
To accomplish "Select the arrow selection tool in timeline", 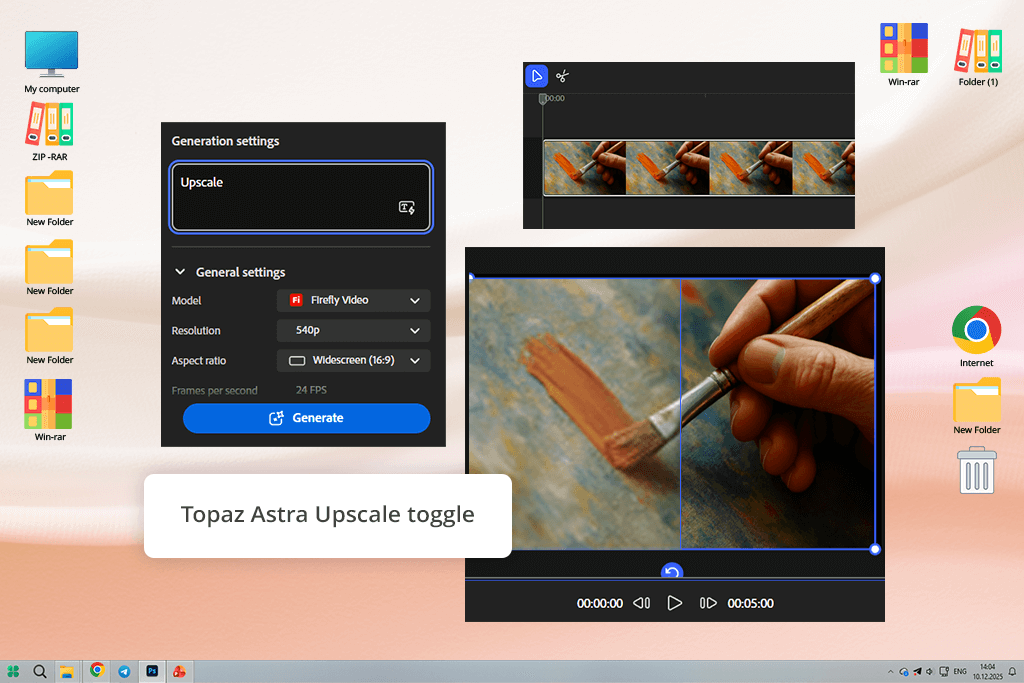I will pos(537,76).
